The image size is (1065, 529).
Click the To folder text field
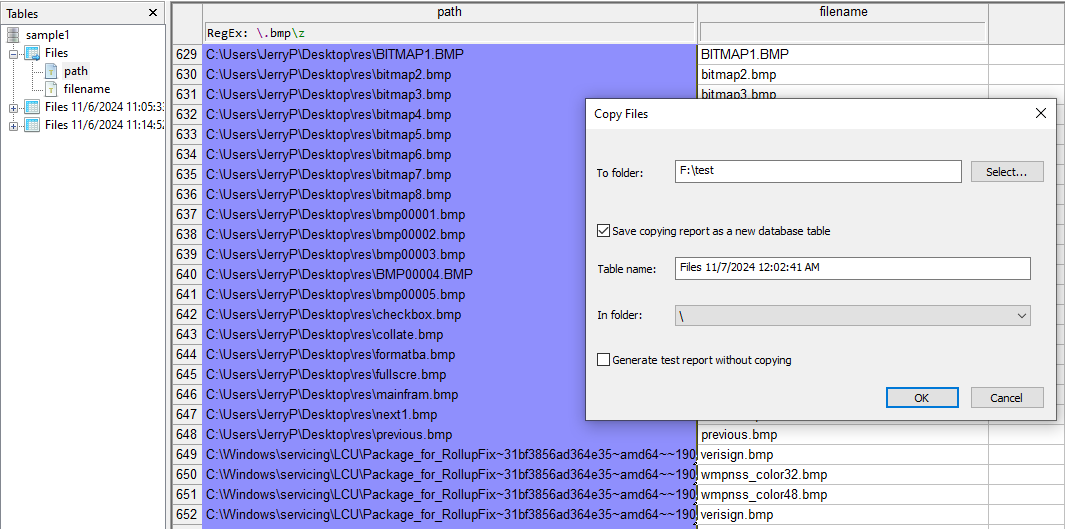click(x=817, y=171)
